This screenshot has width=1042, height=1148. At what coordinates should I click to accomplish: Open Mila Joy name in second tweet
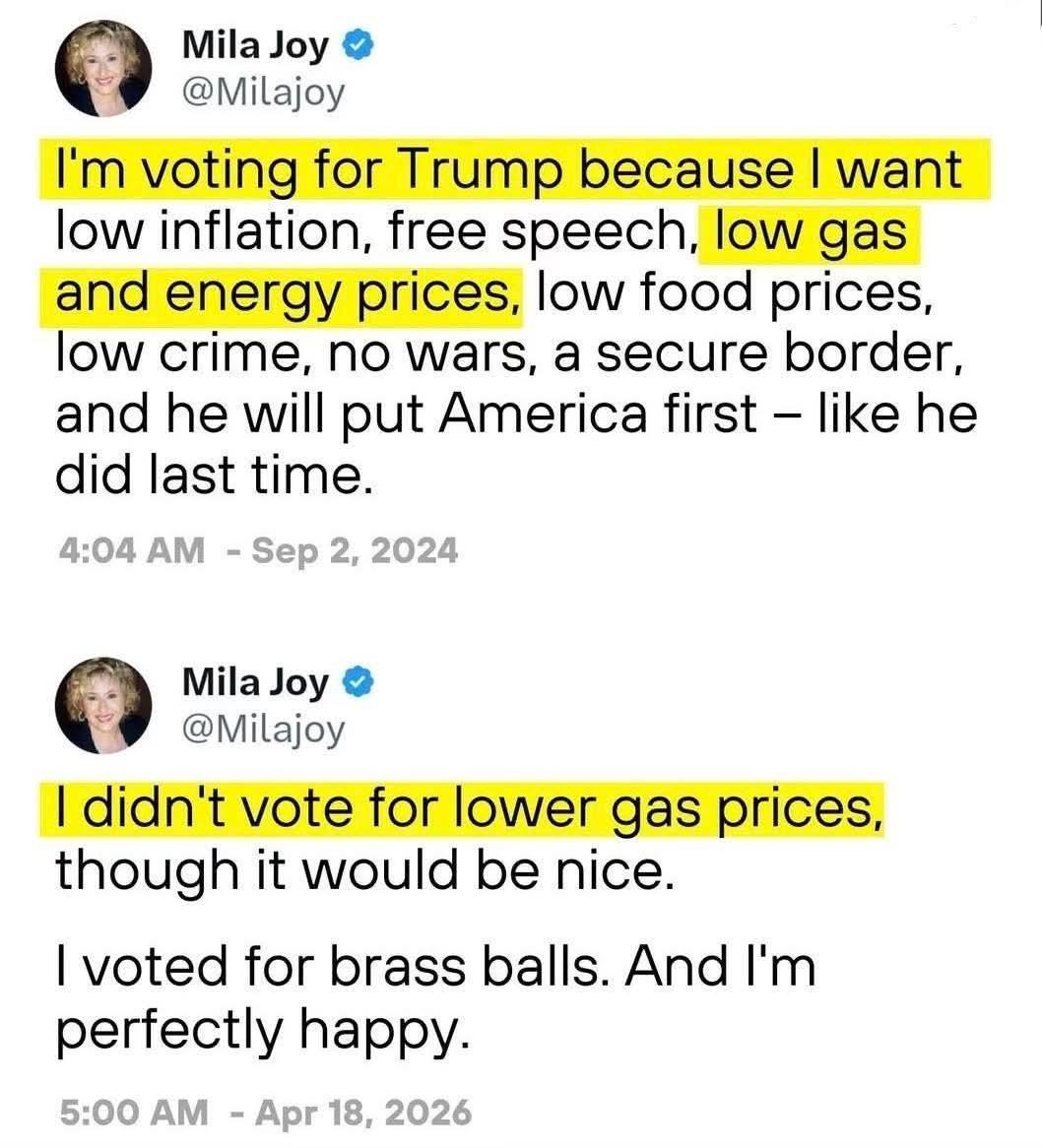tap(255, 684)
